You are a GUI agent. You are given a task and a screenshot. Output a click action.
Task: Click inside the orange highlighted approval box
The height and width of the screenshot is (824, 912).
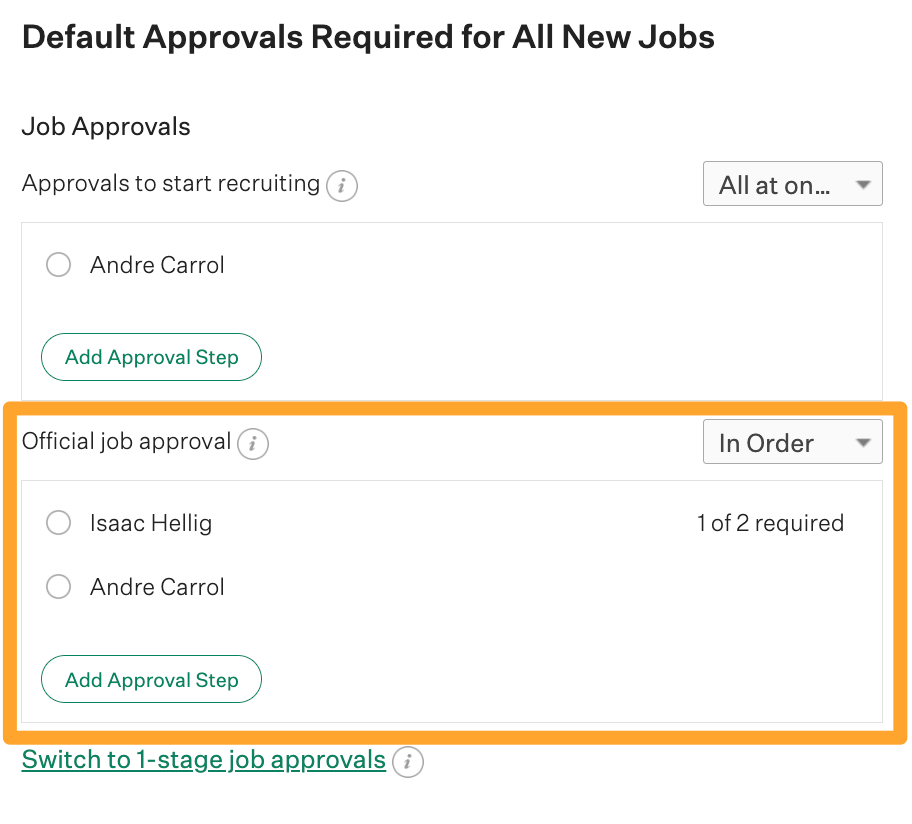[x=450, y=620]
